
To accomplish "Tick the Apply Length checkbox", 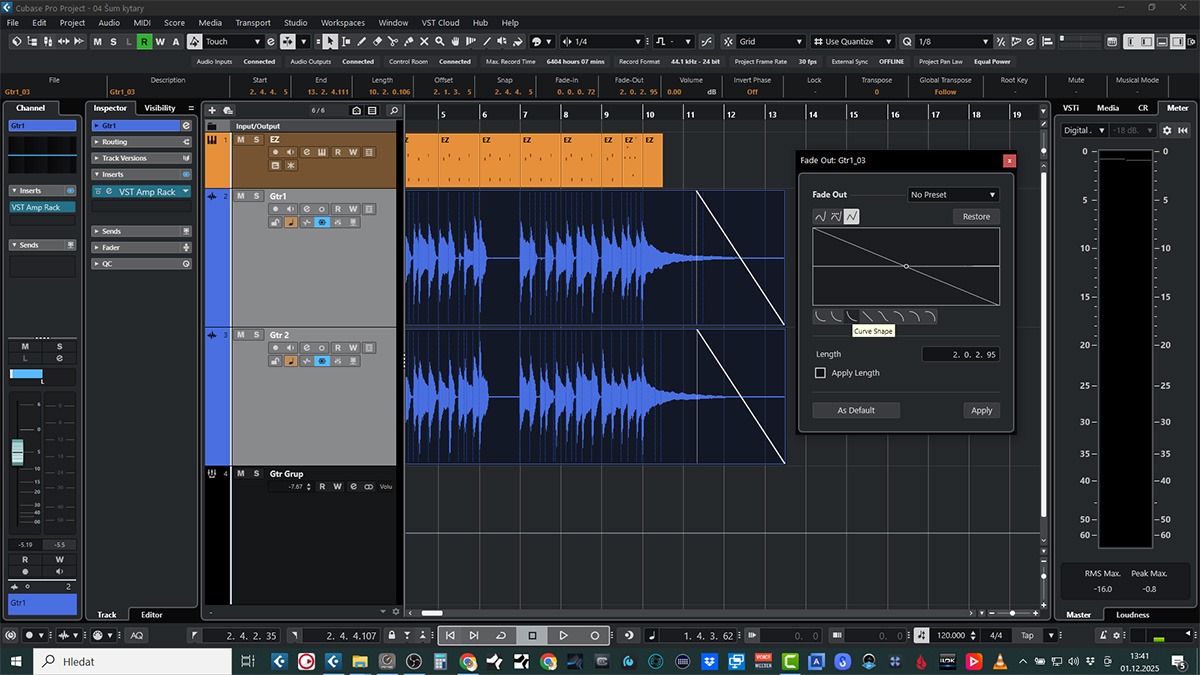I will click(821, 373).
